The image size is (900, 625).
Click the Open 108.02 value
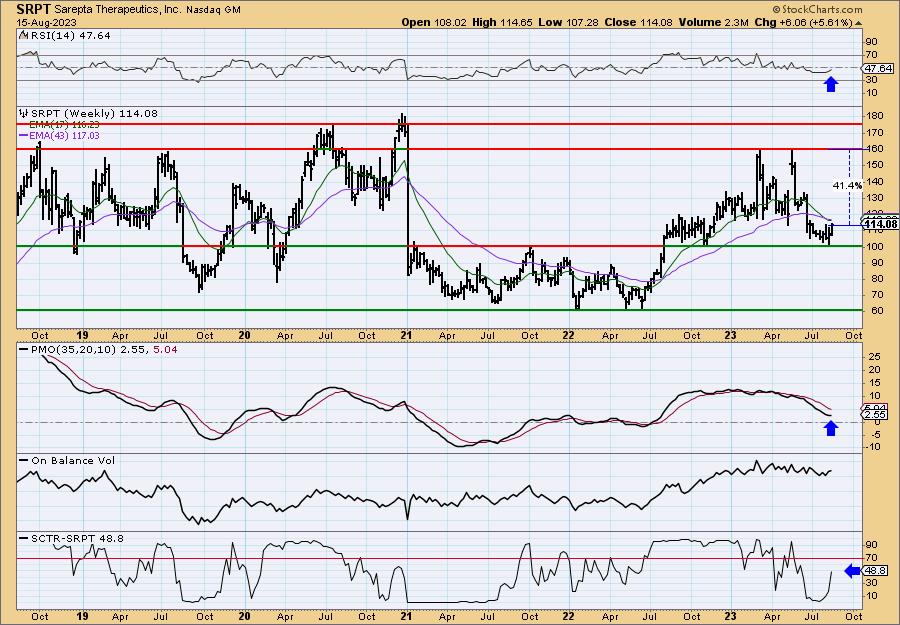[434, 22]
